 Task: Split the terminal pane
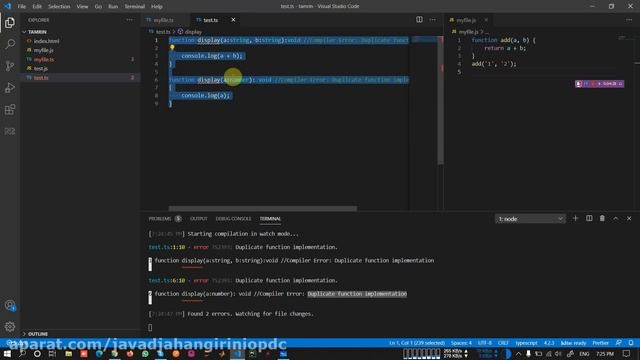[x=589, y=218]
